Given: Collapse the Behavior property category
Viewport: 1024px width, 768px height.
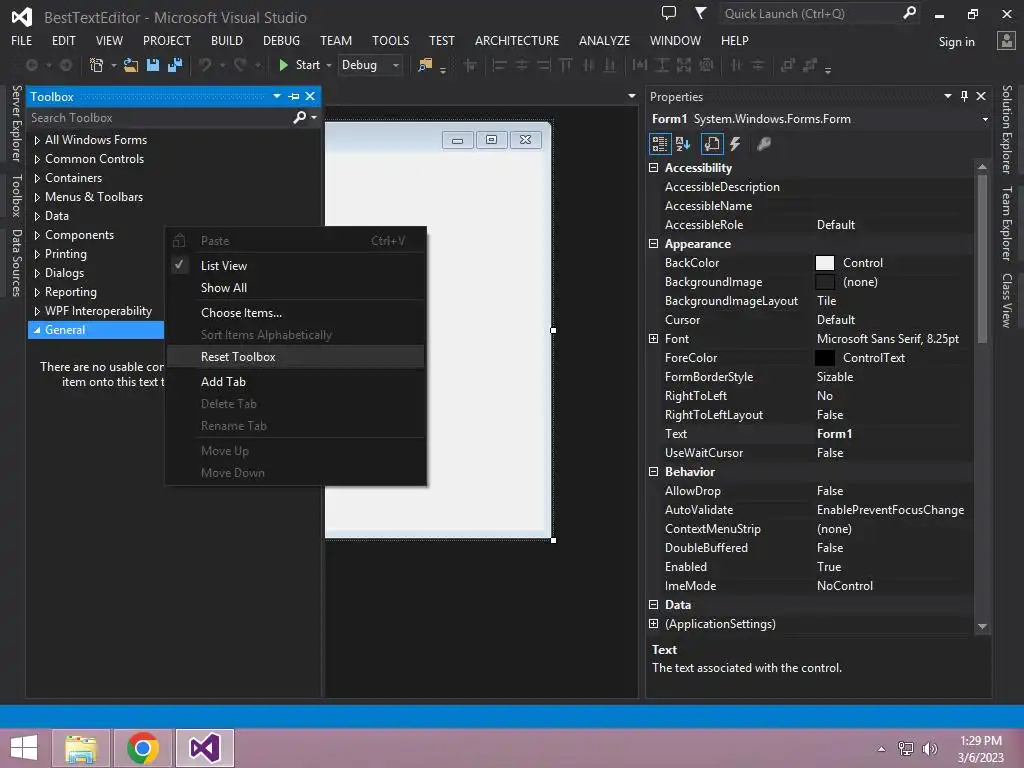Looking at the screenshot, I should (653, 471).
